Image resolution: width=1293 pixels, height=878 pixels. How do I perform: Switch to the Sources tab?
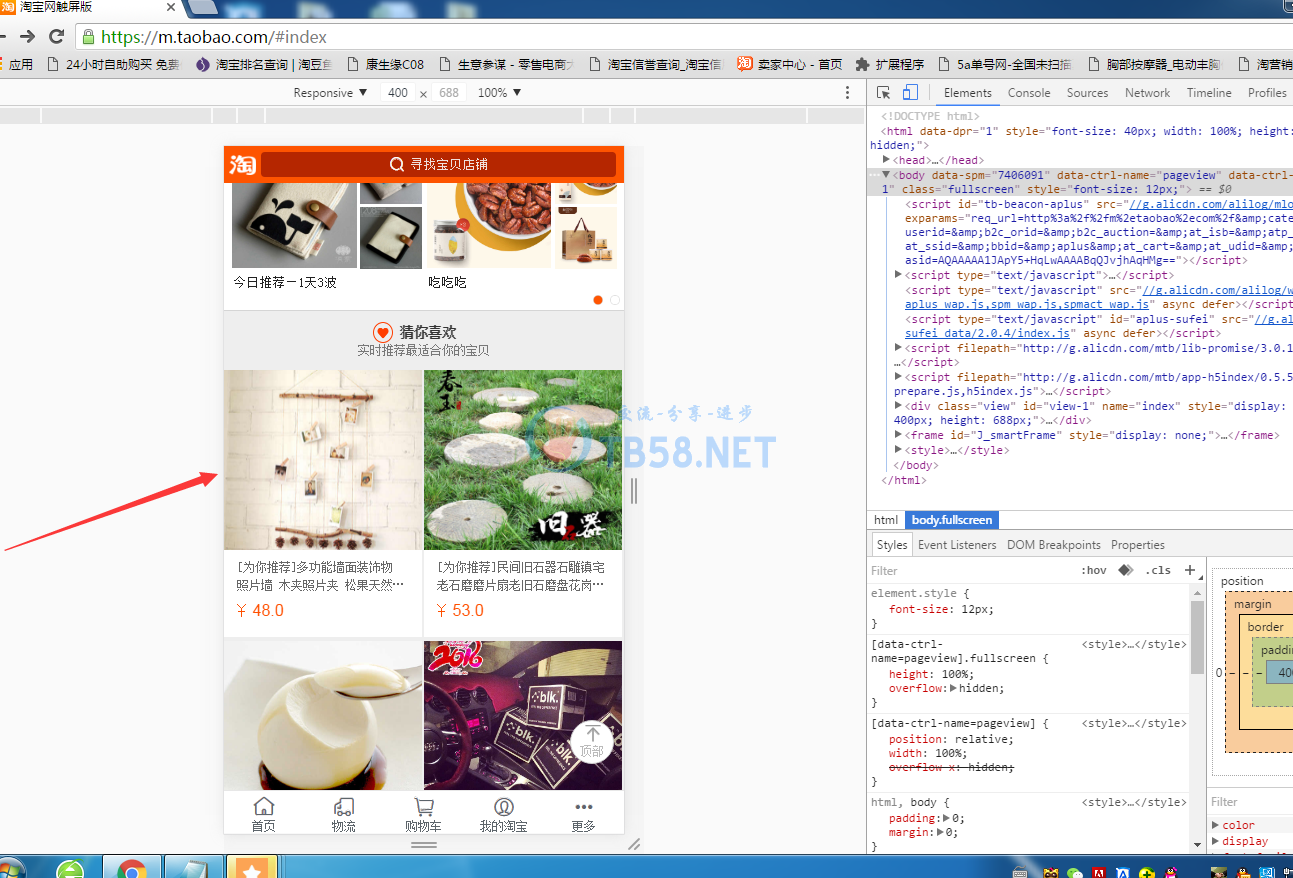[x=1087, y=93]
